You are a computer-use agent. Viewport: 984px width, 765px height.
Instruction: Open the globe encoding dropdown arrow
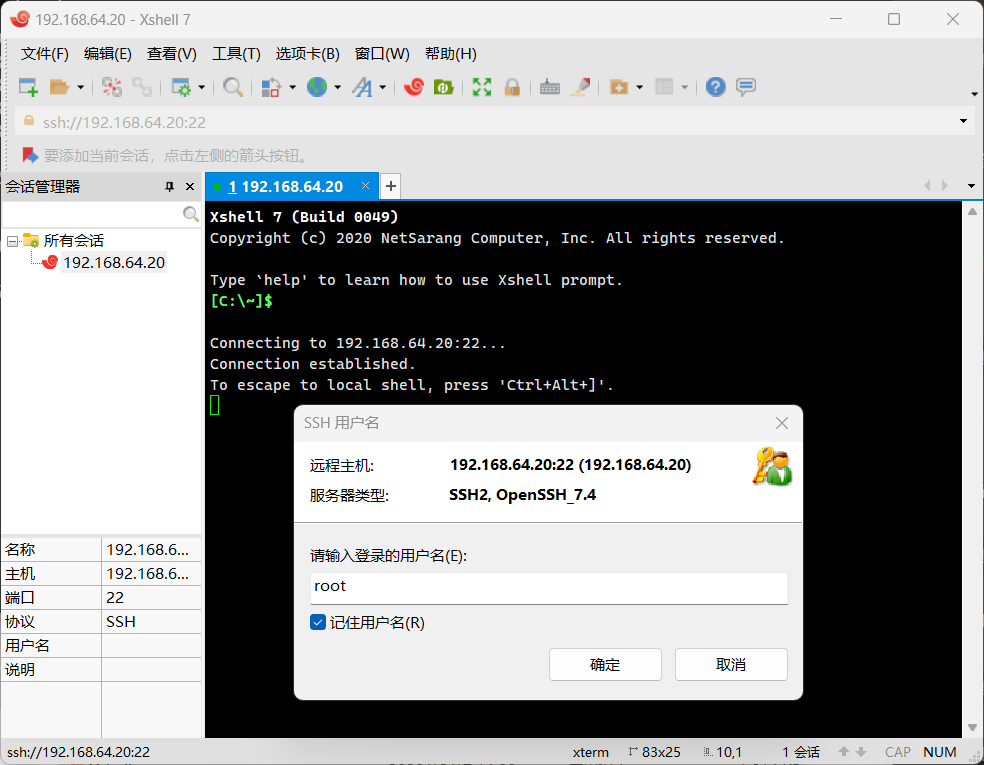click(x=338, y=87)
